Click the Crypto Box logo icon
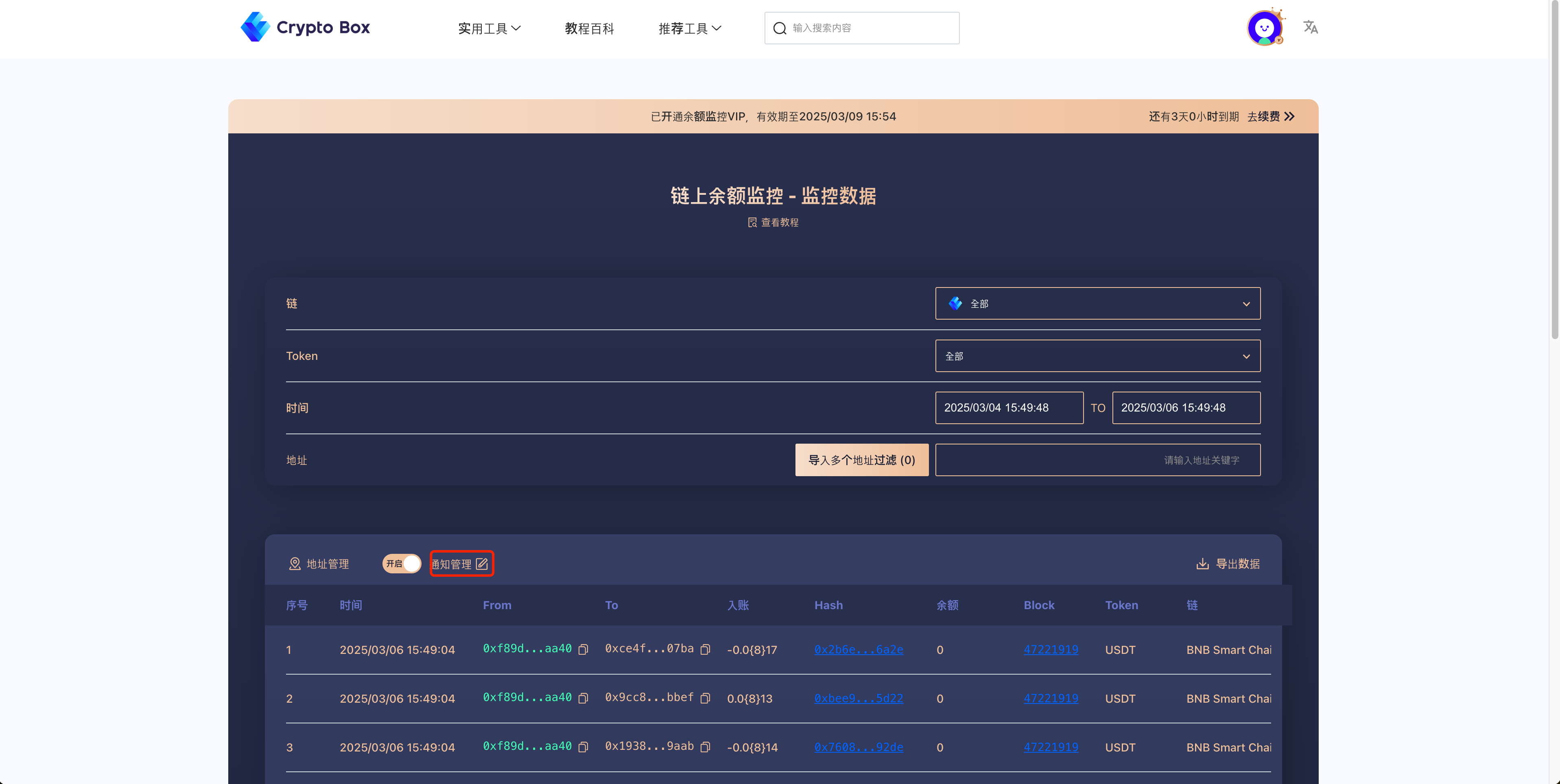Screen dimensions: 1560x784 click(255, 27)
